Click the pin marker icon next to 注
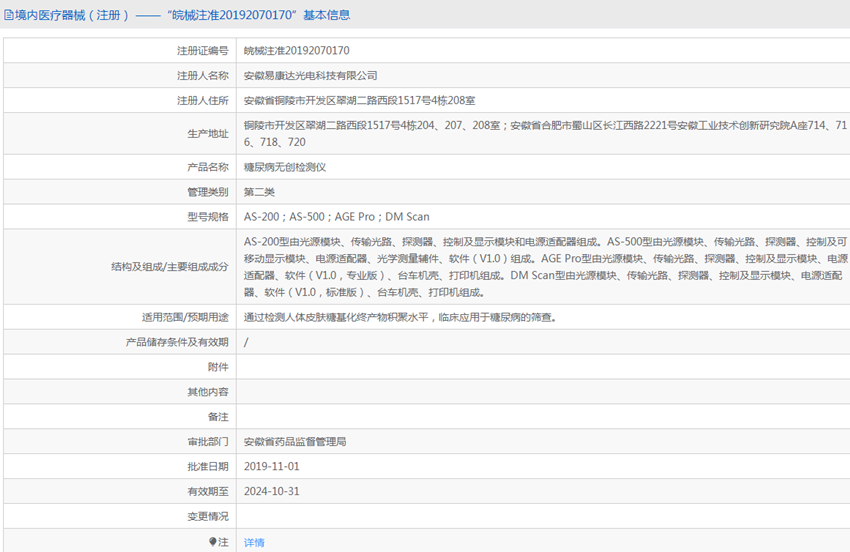This screenshot has height=552, width=850. click(x=212, y=542)
